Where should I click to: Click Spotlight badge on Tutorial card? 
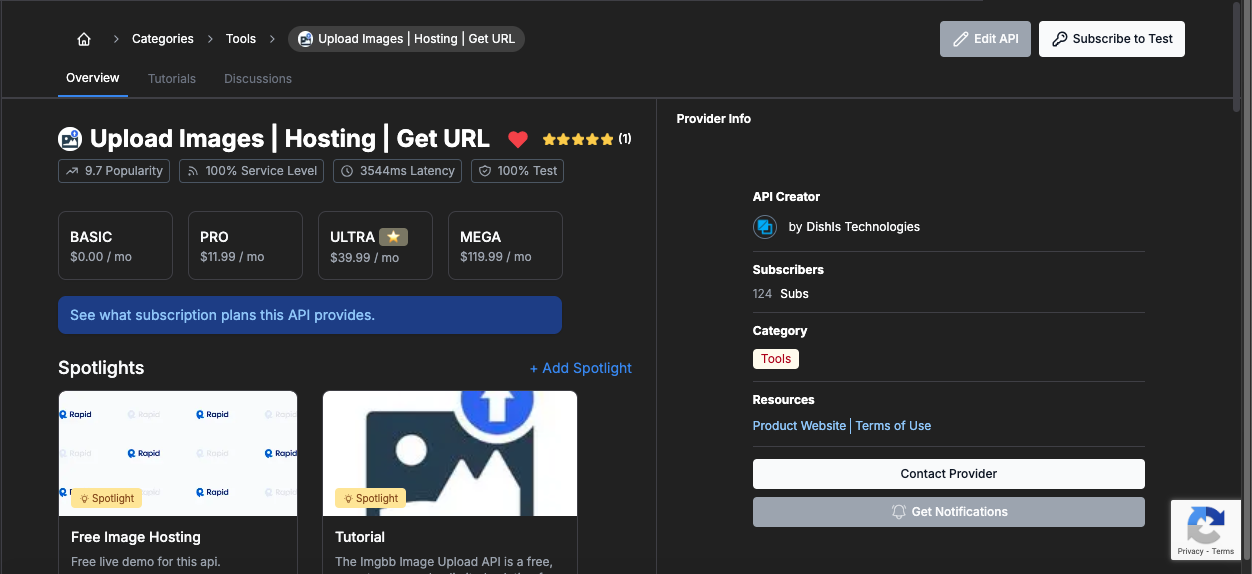(x=370, y=498)
